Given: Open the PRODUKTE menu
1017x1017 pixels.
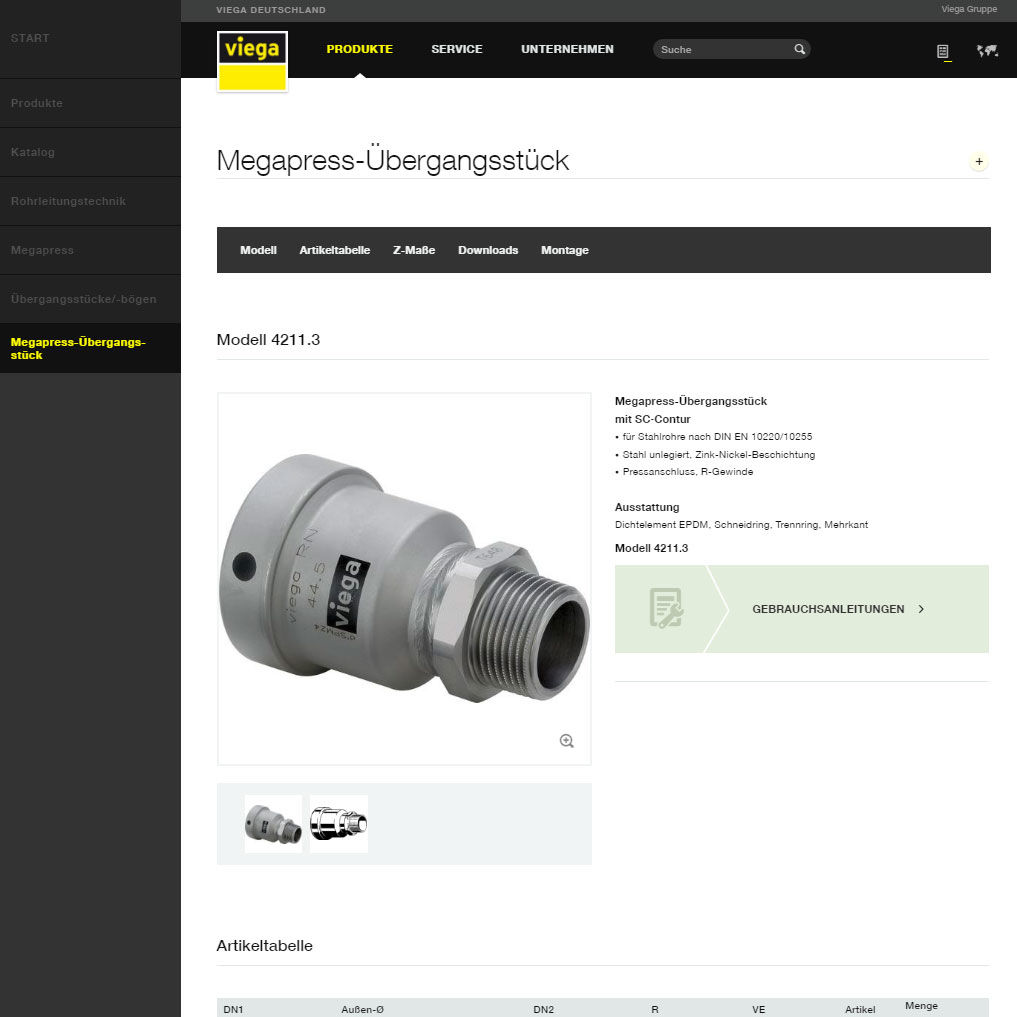Looking at the screenshot, I should (x=359, y=49).
